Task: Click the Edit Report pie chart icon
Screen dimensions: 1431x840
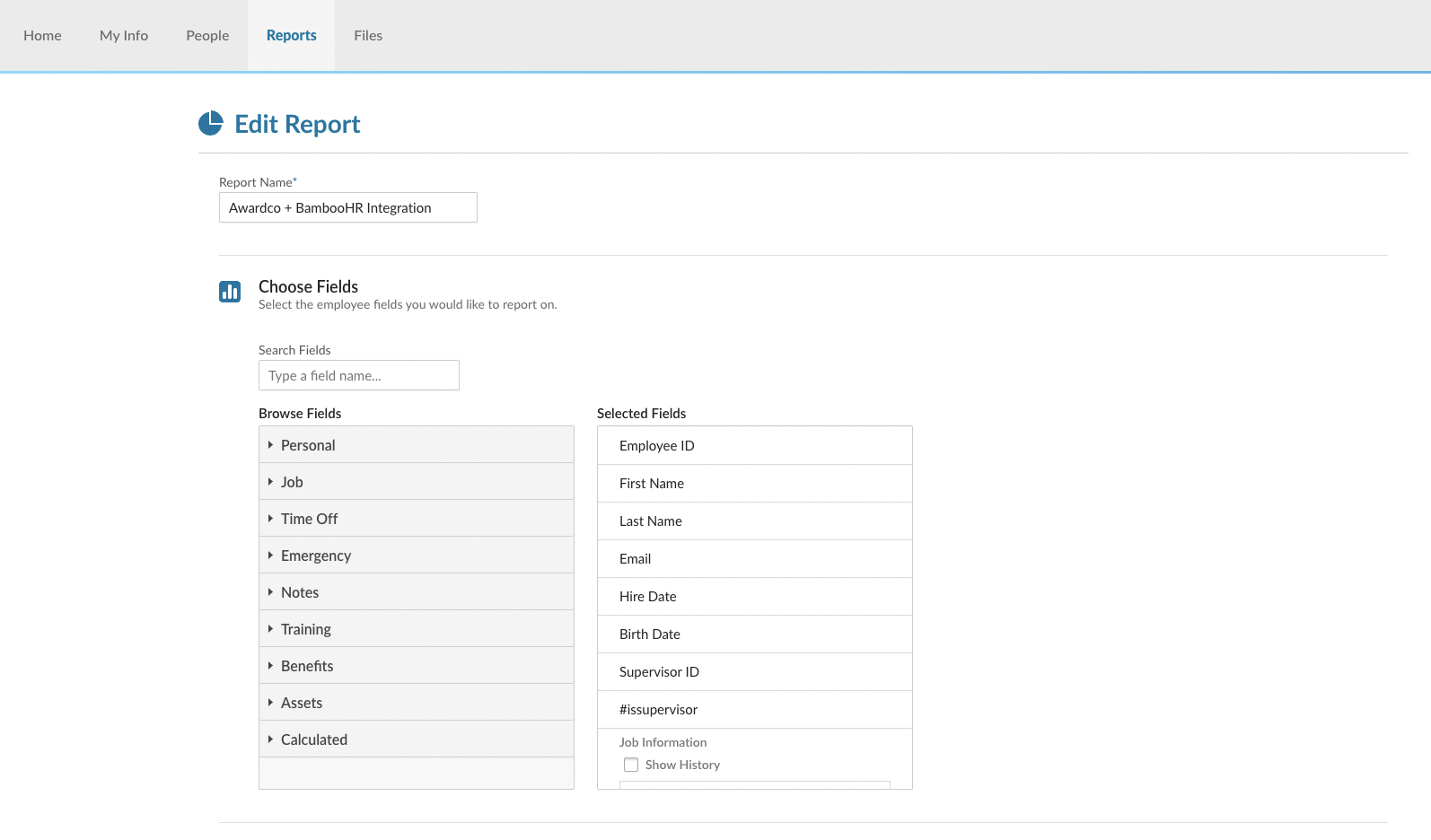Action: click(x=210, y=124)
